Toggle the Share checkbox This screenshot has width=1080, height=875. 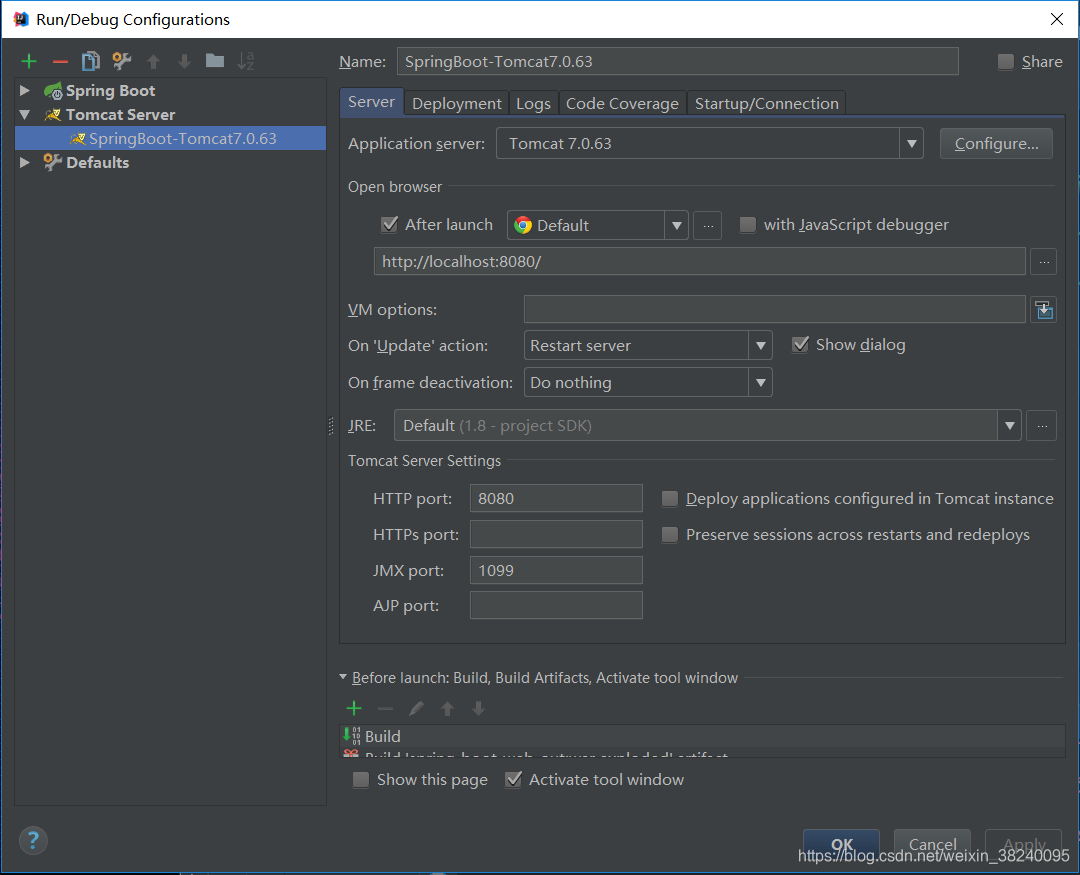coord(1006,62)
